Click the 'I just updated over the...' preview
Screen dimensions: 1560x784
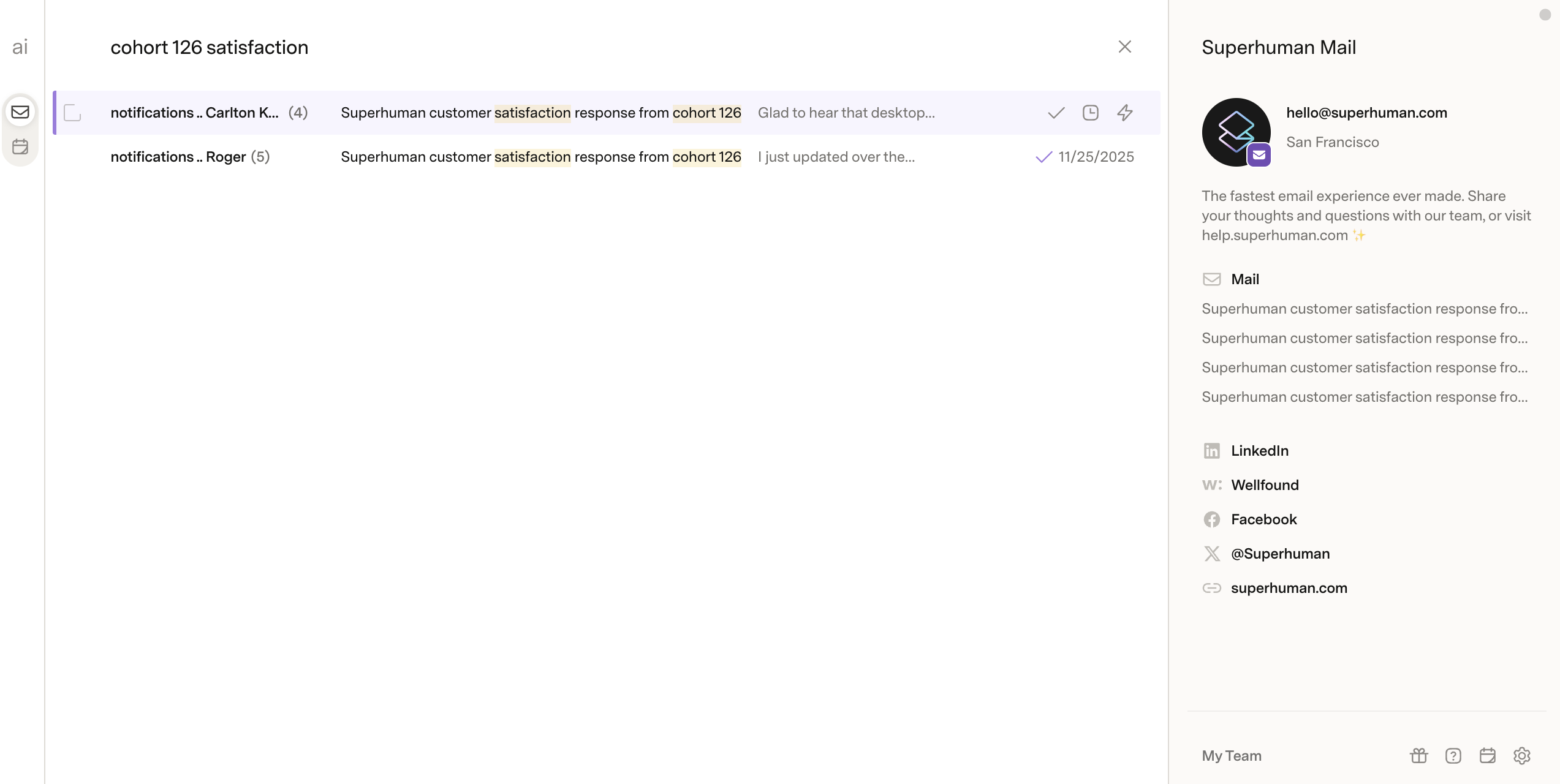point(836,157)
